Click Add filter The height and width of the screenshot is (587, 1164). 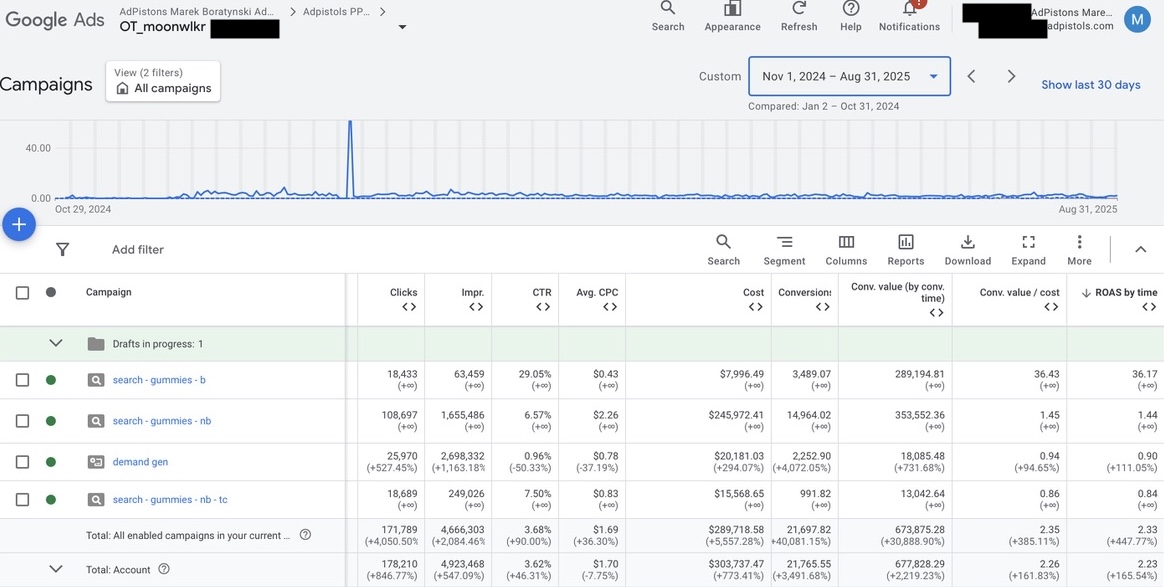click(138, 249)
